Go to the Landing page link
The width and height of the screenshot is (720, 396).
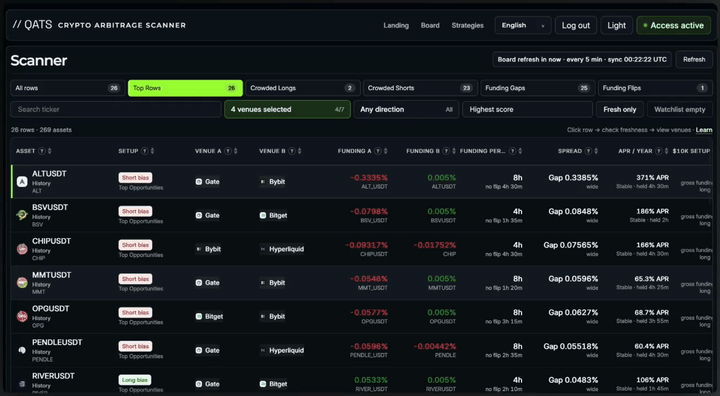[396, 25]
